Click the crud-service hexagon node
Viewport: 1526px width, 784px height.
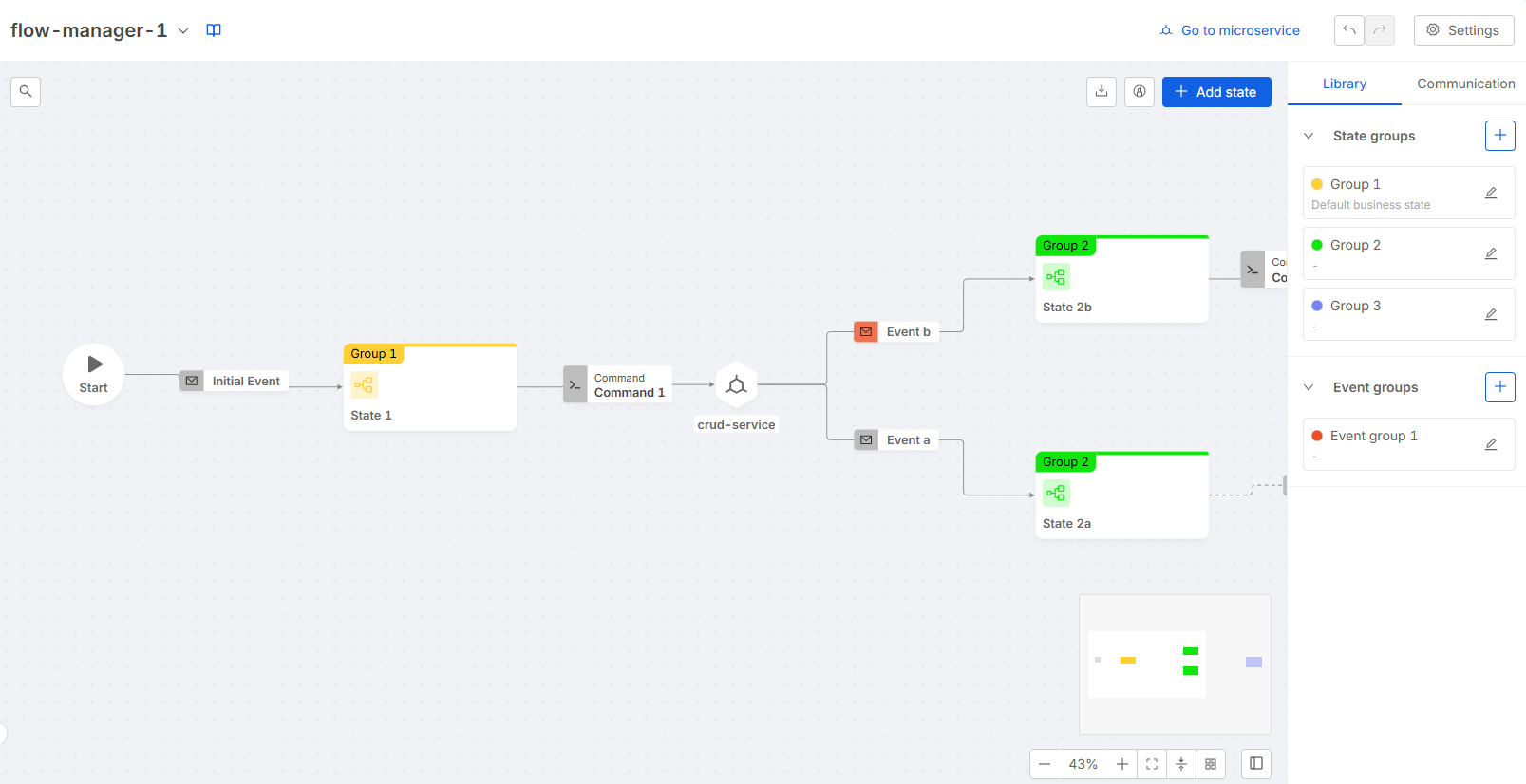click(x=736, y=385)
